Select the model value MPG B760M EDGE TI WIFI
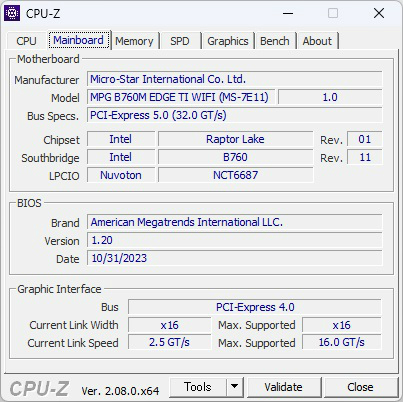 point(181,97)
